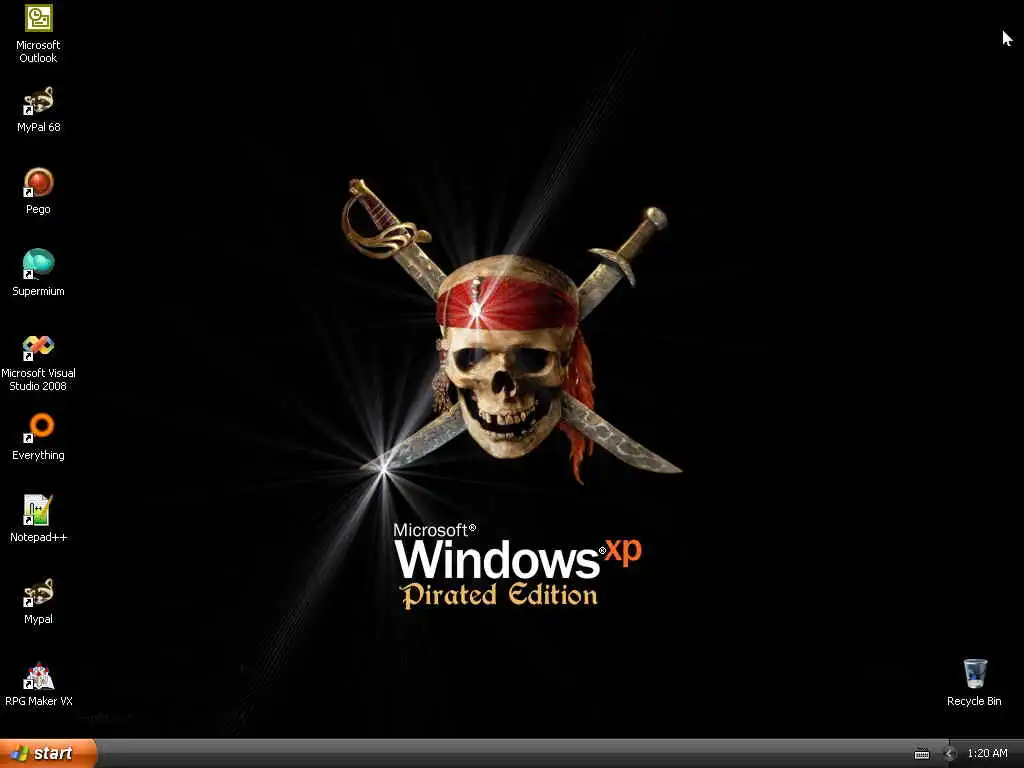Open the Start menu
Viewport: 1024px width, 768px height.
pyautogui.click(x=48, y=753)
